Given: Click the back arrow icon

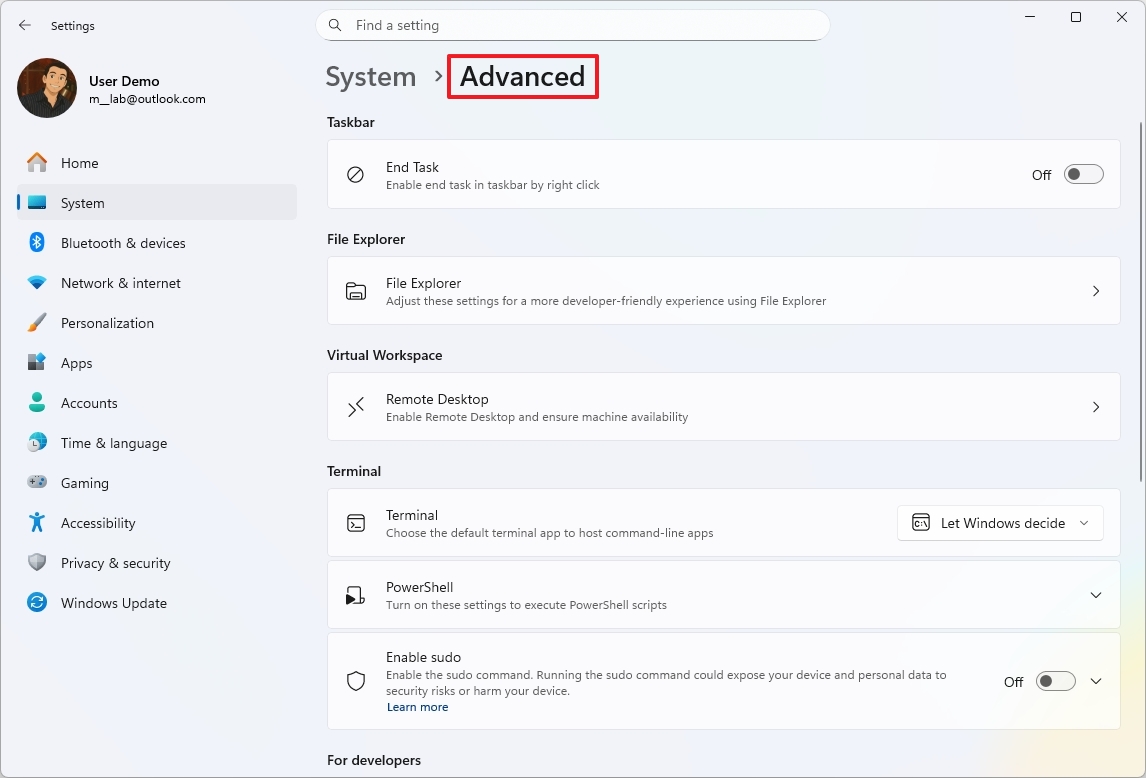Looking at the screenshot, I should (25, 26).
